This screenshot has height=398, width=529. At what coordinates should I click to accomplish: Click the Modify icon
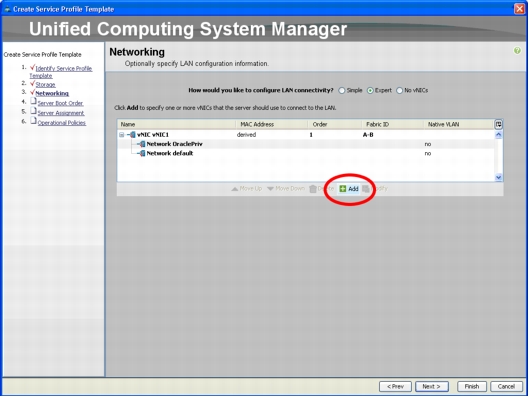[365, 189]
